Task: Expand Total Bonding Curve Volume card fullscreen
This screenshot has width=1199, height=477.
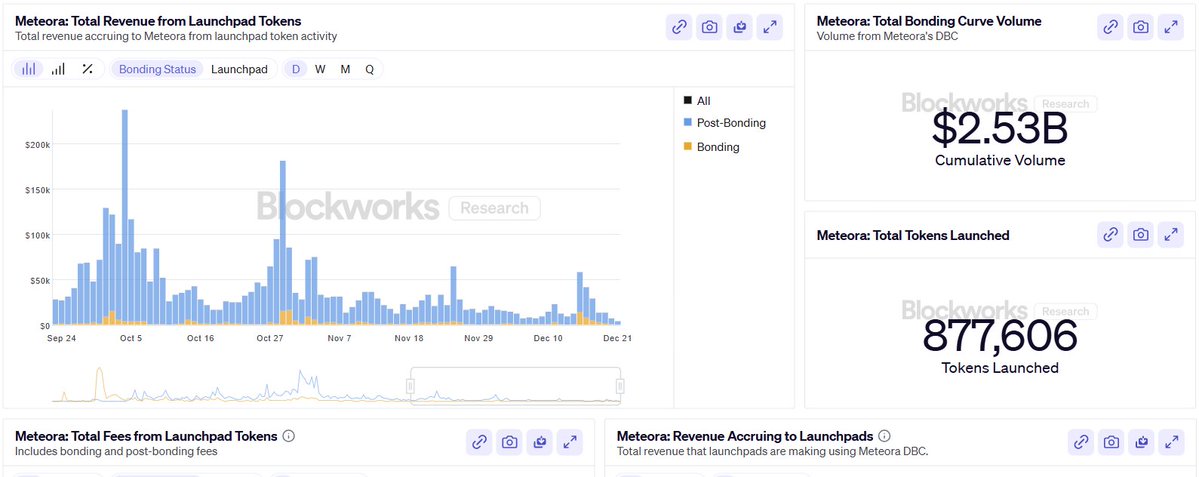Action: point(1171,28)
